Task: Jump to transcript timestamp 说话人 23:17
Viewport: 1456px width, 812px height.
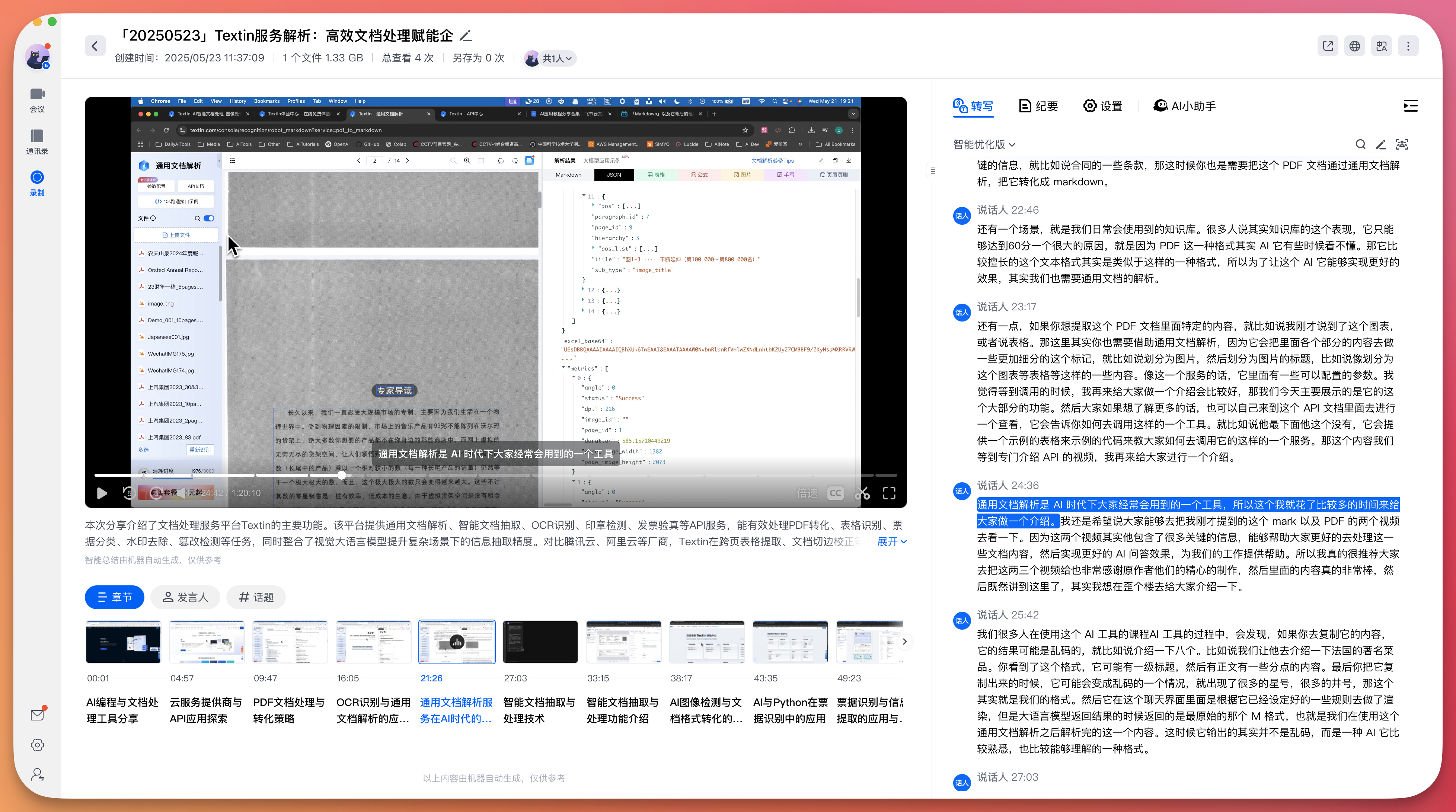Action: tap(1007, 307)
